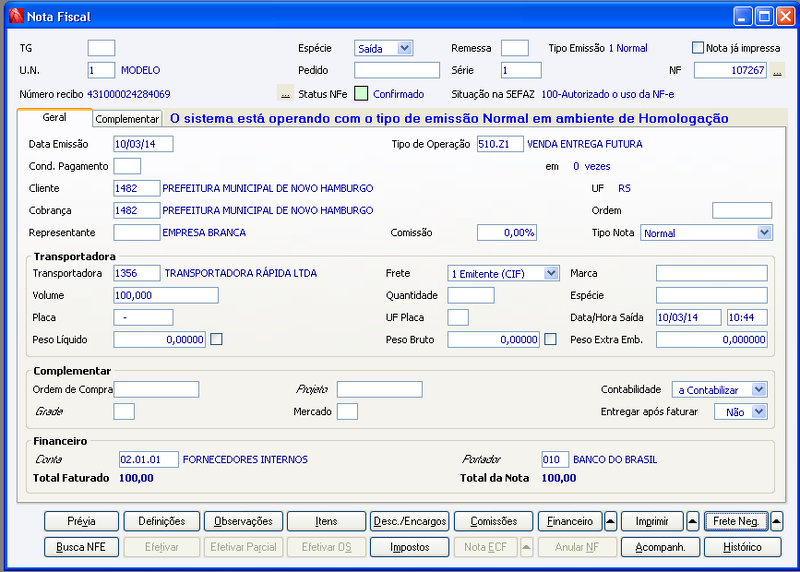The height and width of the screenshot is (572, 800).
Task: Expand the Tipo Nota Normal dropdown
Action: tap(706, 233)
